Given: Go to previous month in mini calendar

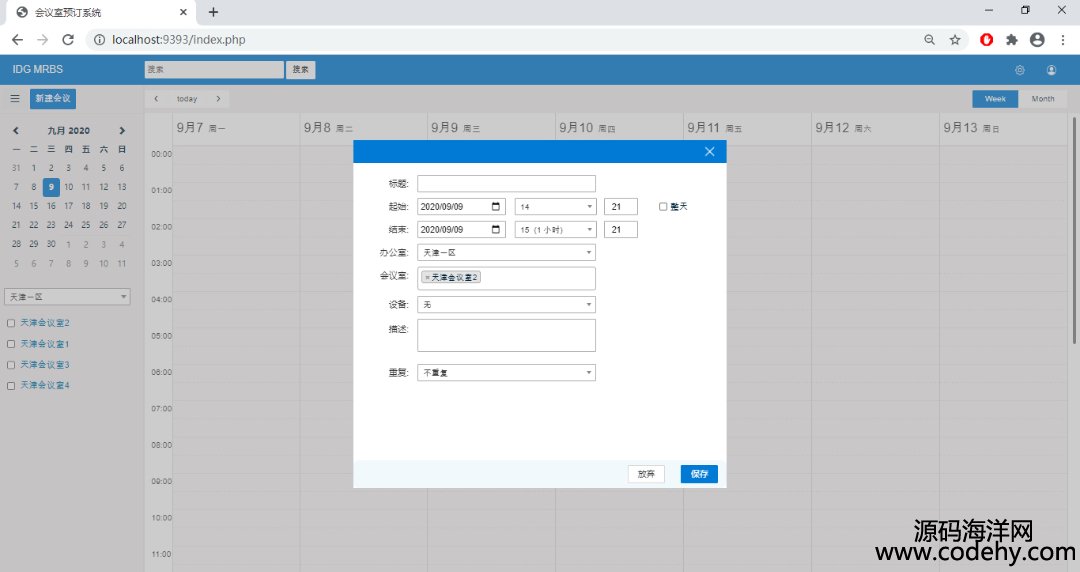Looking at the screenshot, I should [16, 131].
